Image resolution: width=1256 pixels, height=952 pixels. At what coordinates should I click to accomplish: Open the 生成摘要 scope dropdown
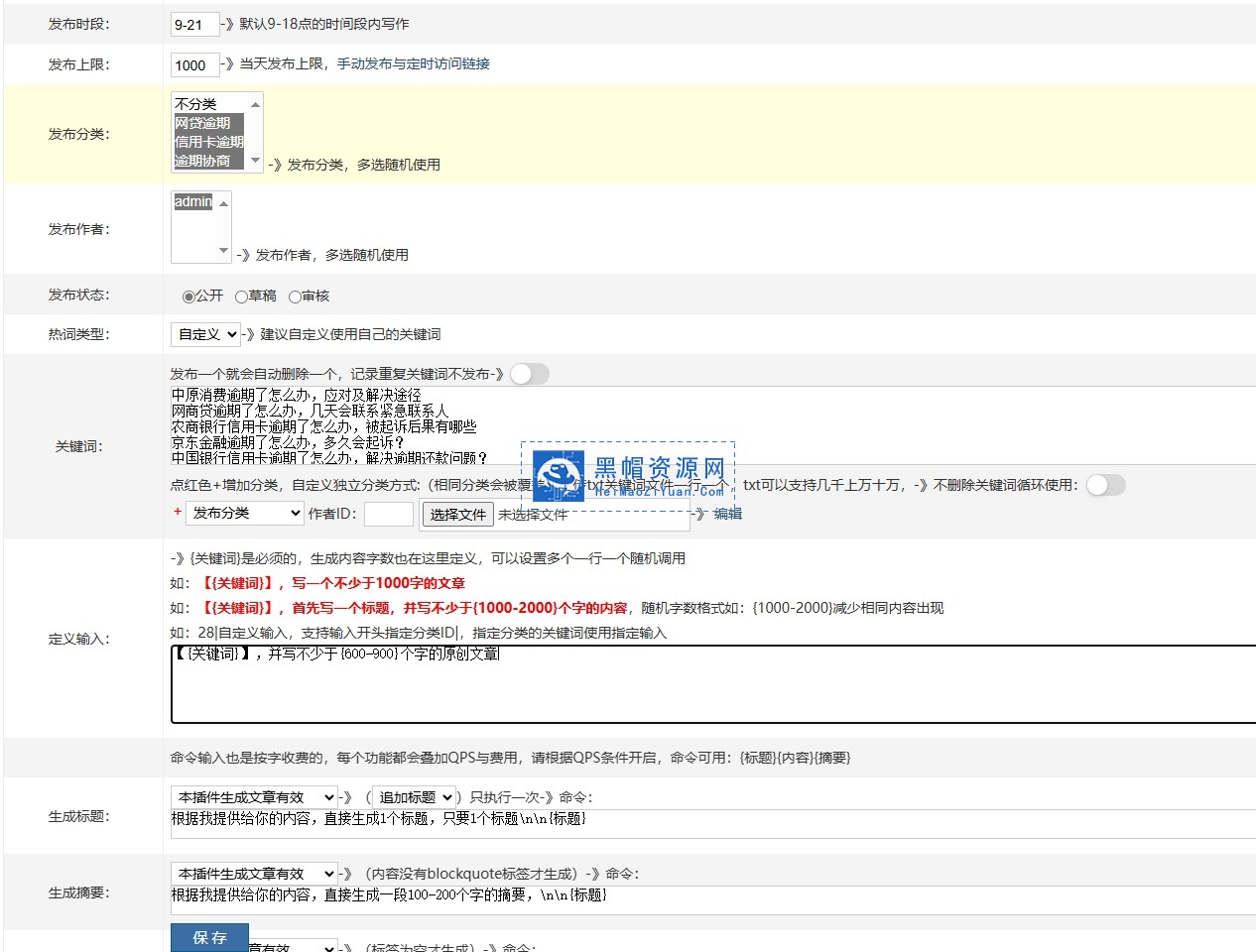coord(254,874)
